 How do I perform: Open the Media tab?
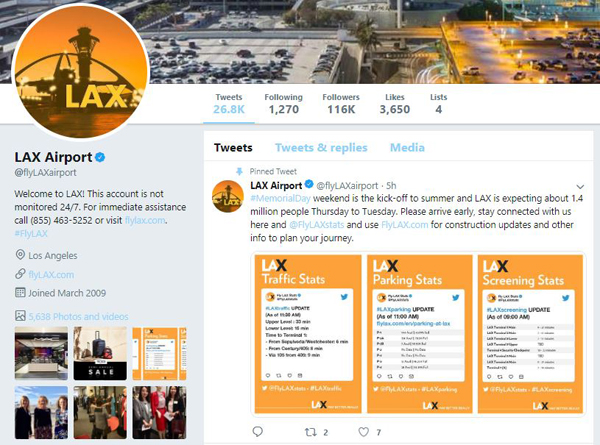pos(407,148)
